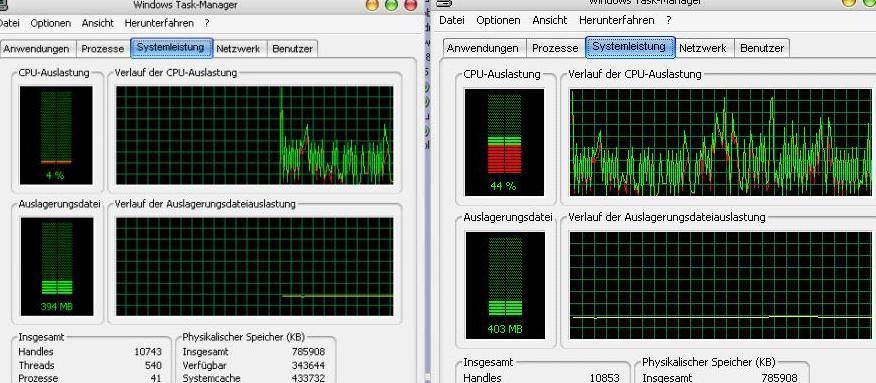Open Herunterfahren menu in right Task-Manager window
This screenshot has width=876, height=383.
click(616, 20)
